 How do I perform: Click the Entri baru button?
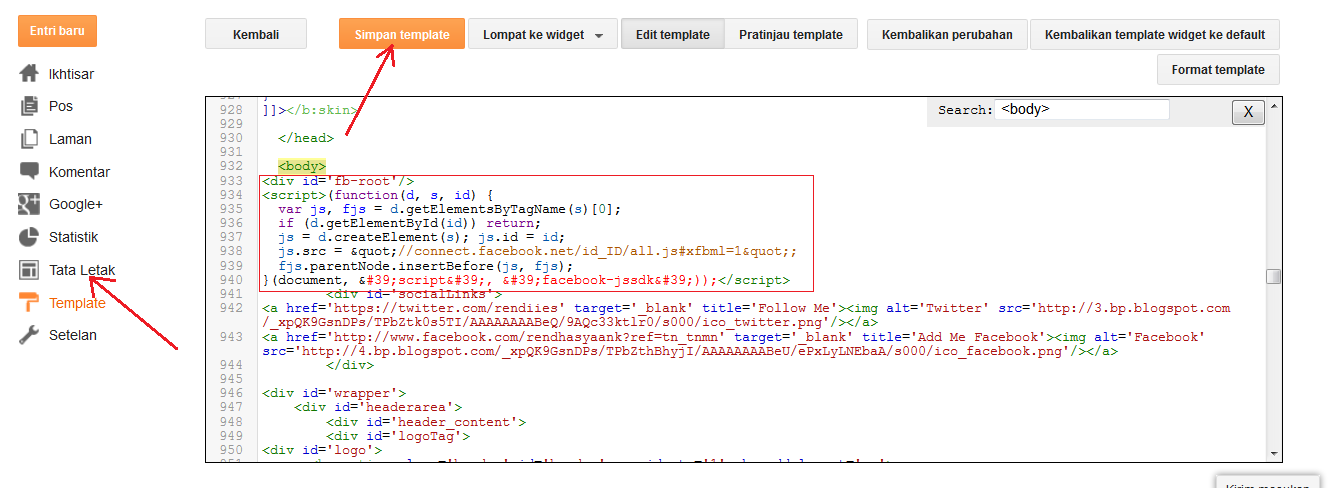pos(57,31)
